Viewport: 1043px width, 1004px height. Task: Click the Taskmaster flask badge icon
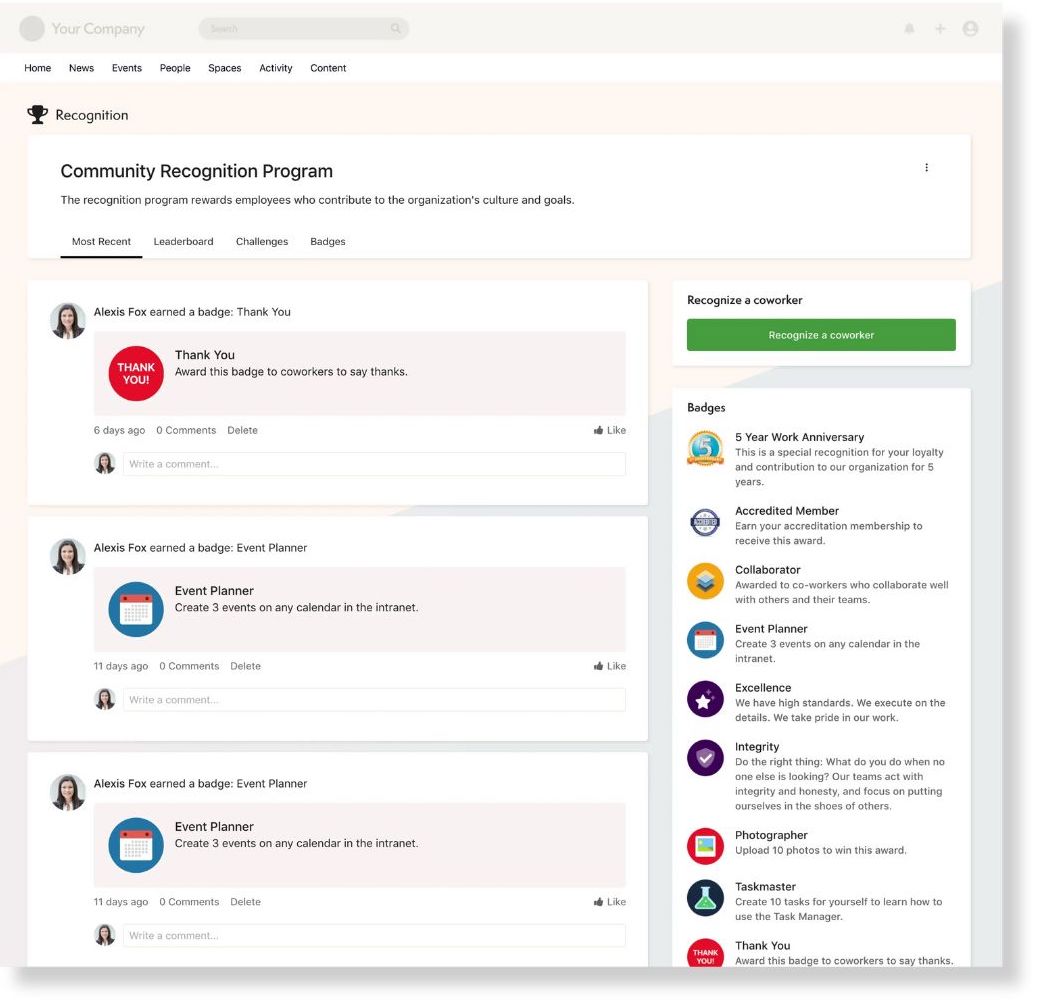(x=705, y=898)
